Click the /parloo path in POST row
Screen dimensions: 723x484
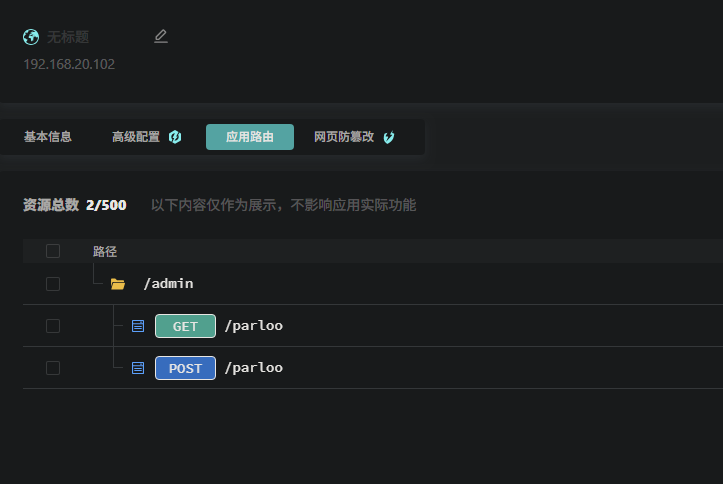(x=254, y=368)
